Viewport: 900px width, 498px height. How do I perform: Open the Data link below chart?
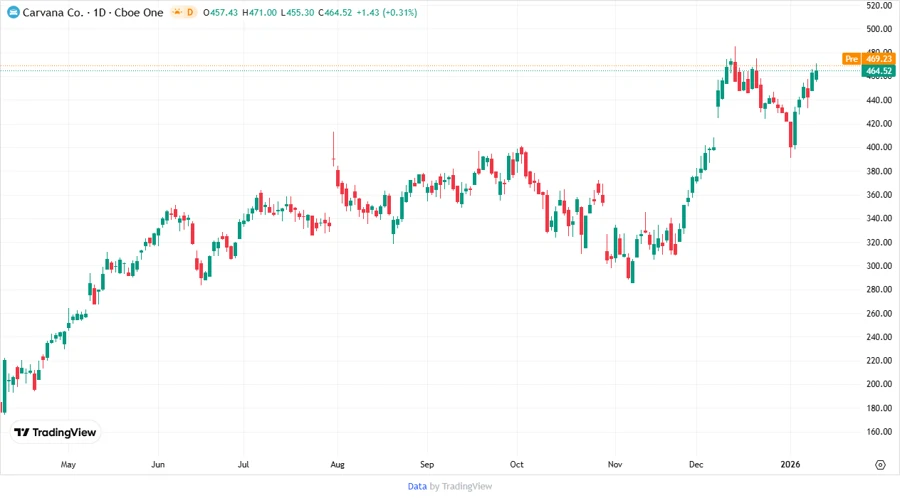point(417,486)
